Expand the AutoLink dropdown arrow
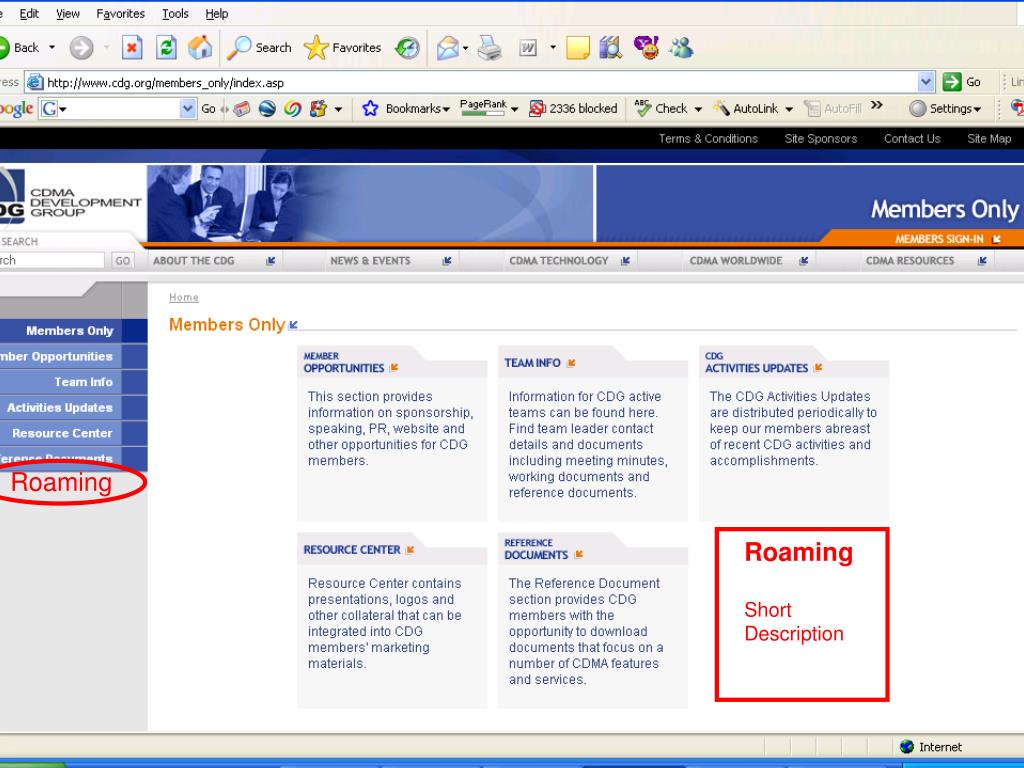The height and width of the screenshot is (768, 1024). point(789,109)
